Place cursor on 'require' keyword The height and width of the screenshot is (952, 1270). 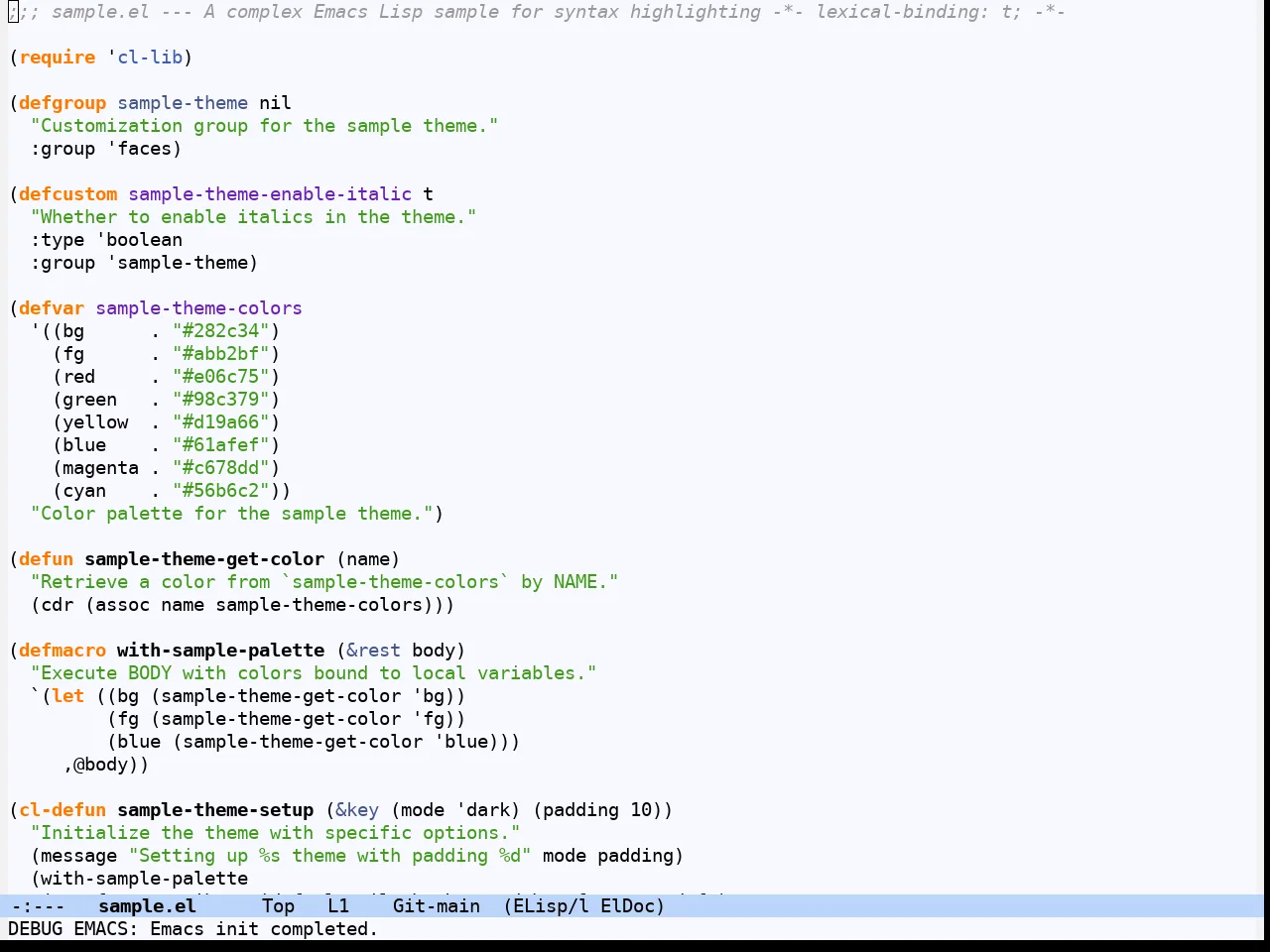coord(58,58)
